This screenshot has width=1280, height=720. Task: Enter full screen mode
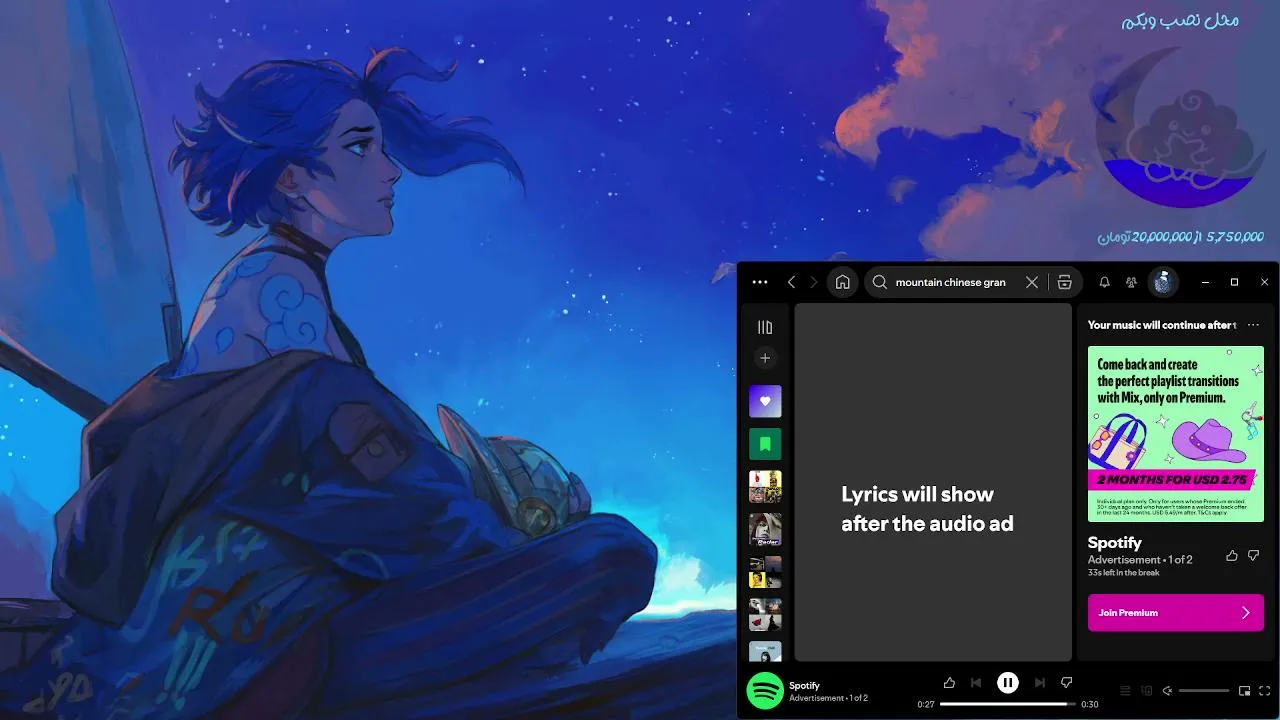pos(1265,691)
